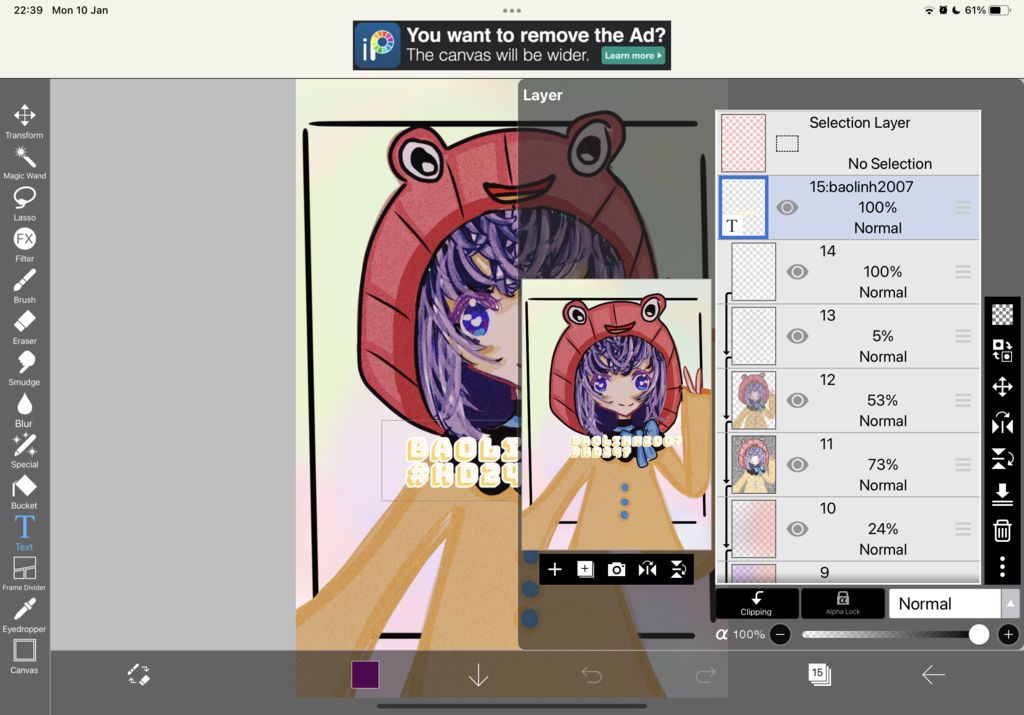This screenshot has height=715, width=1024.
Task: Add a new layer with plus icon
Action: pos(554,569)
